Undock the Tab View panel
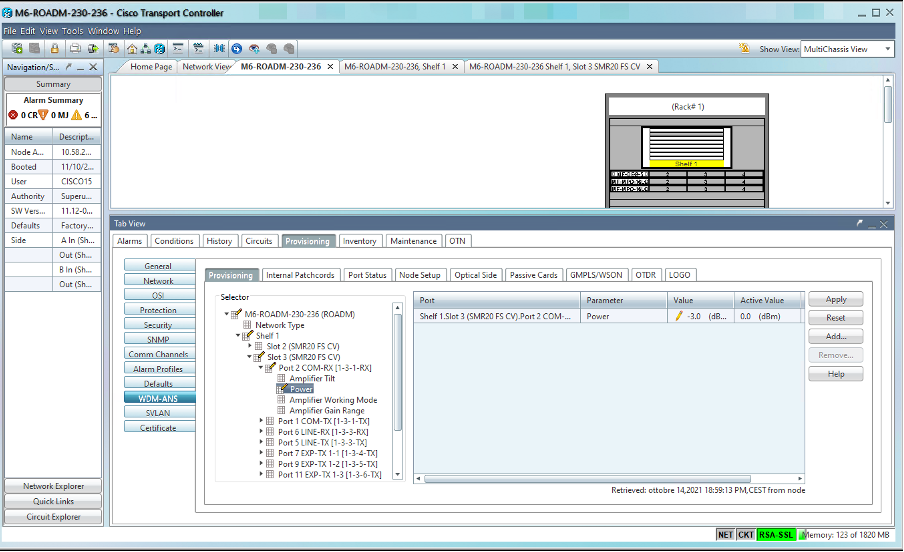The image size is (904, 552). pyautogui.click(x=860, y=223)
